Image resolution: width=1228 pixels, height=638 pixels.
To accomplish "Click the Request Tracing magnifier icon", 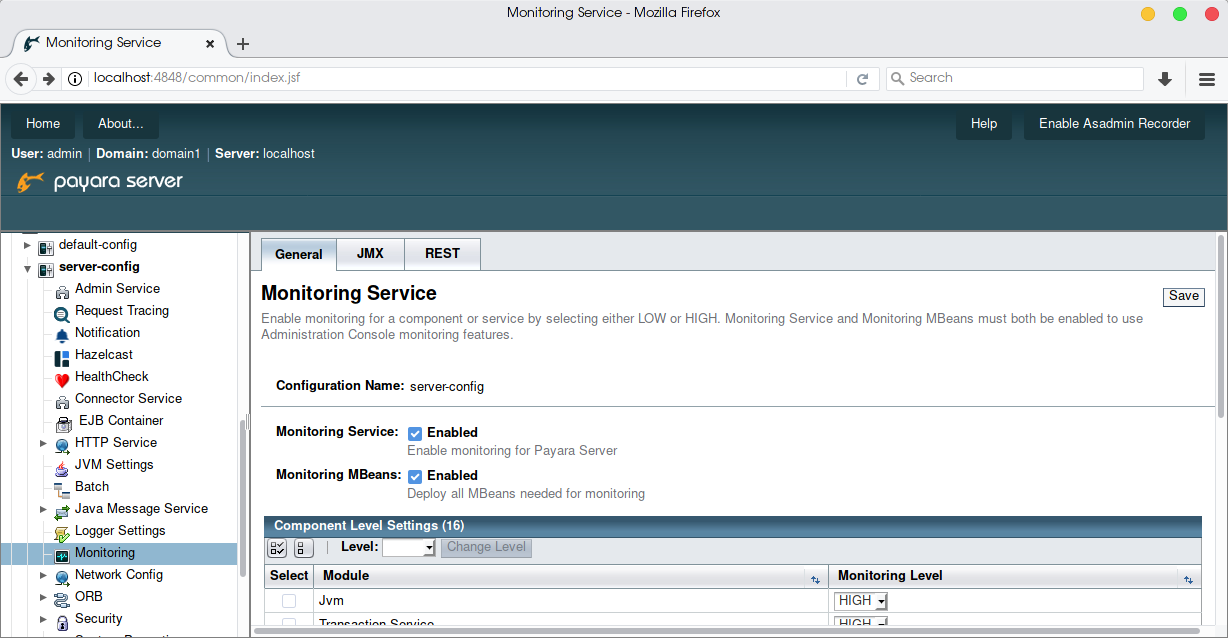I will click(62, 312).
